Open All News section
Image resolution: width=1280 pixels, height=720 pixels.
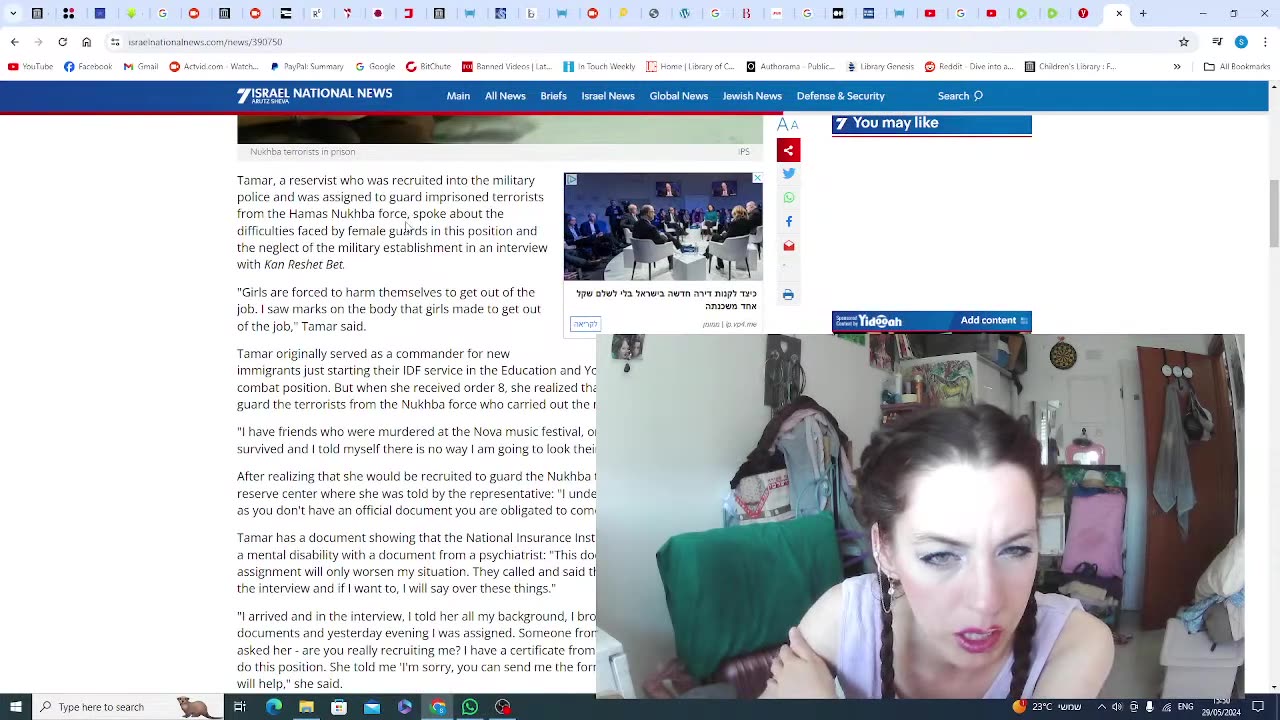[505, 96]
